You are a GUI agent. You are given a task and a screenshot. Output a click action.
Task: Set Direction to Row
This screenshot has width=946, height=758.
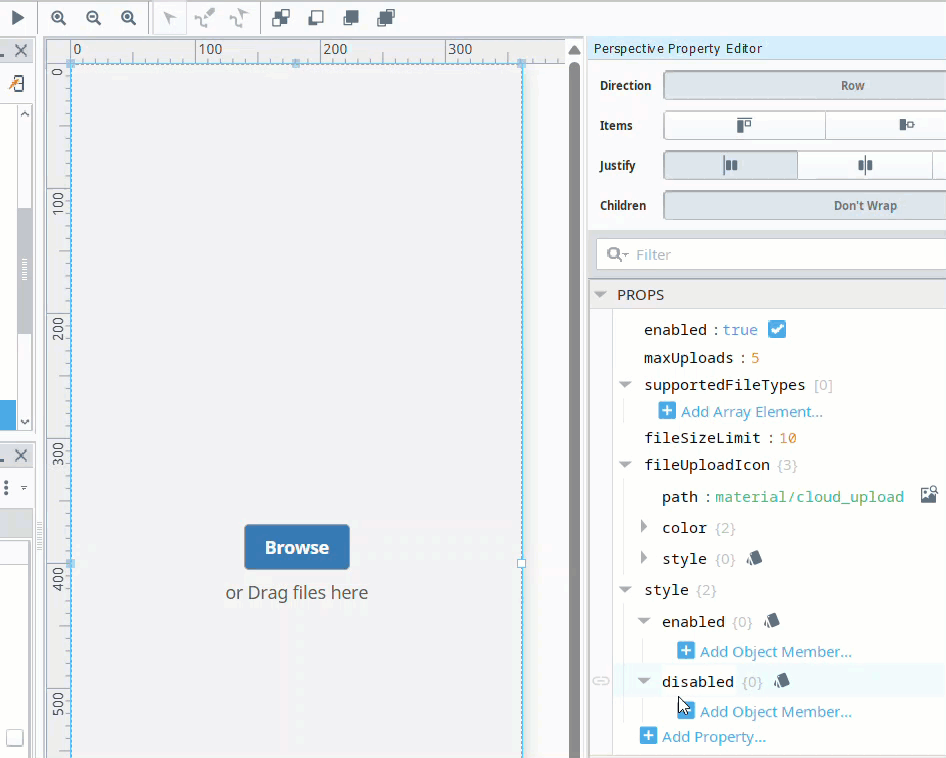(x=805, y=86)
